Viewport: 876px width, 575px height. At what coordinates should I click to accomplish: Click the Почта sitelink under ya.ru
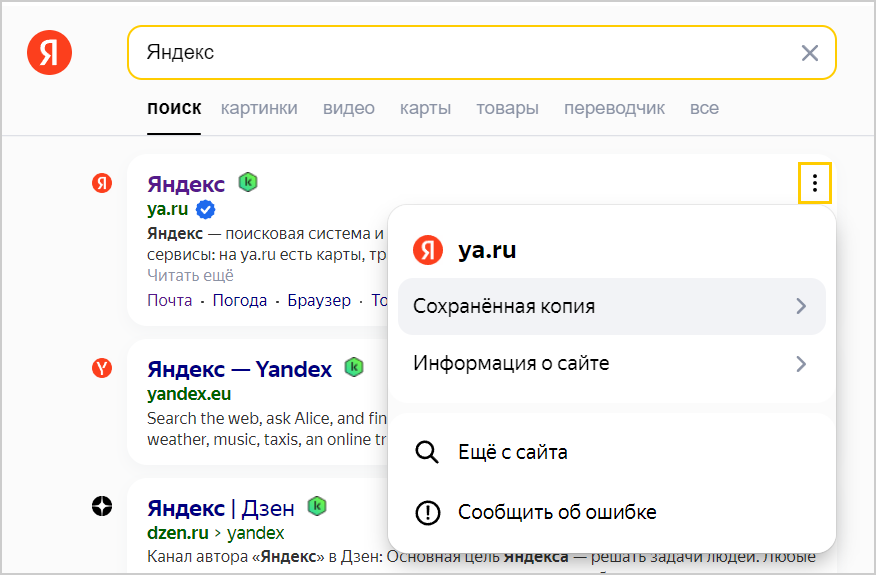[169, 300]
